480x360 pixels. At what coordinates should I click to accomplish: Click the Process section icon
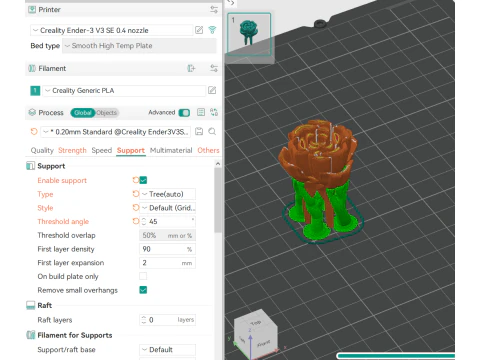[x=32, y=112]
